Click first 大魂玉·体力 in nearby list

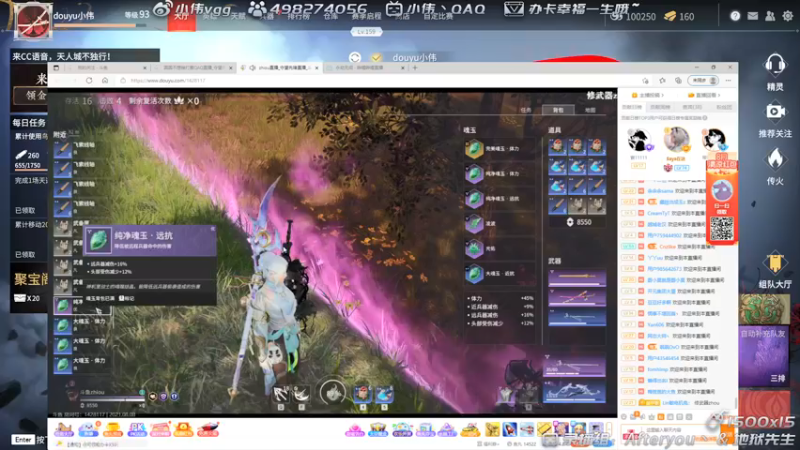point(82,325)
